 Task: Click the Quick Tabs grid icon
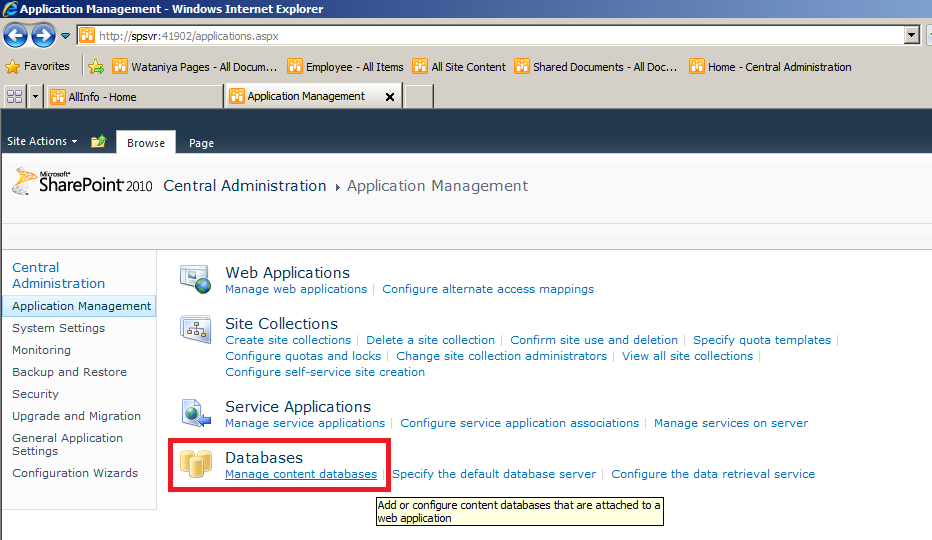(x=14, y=96)
